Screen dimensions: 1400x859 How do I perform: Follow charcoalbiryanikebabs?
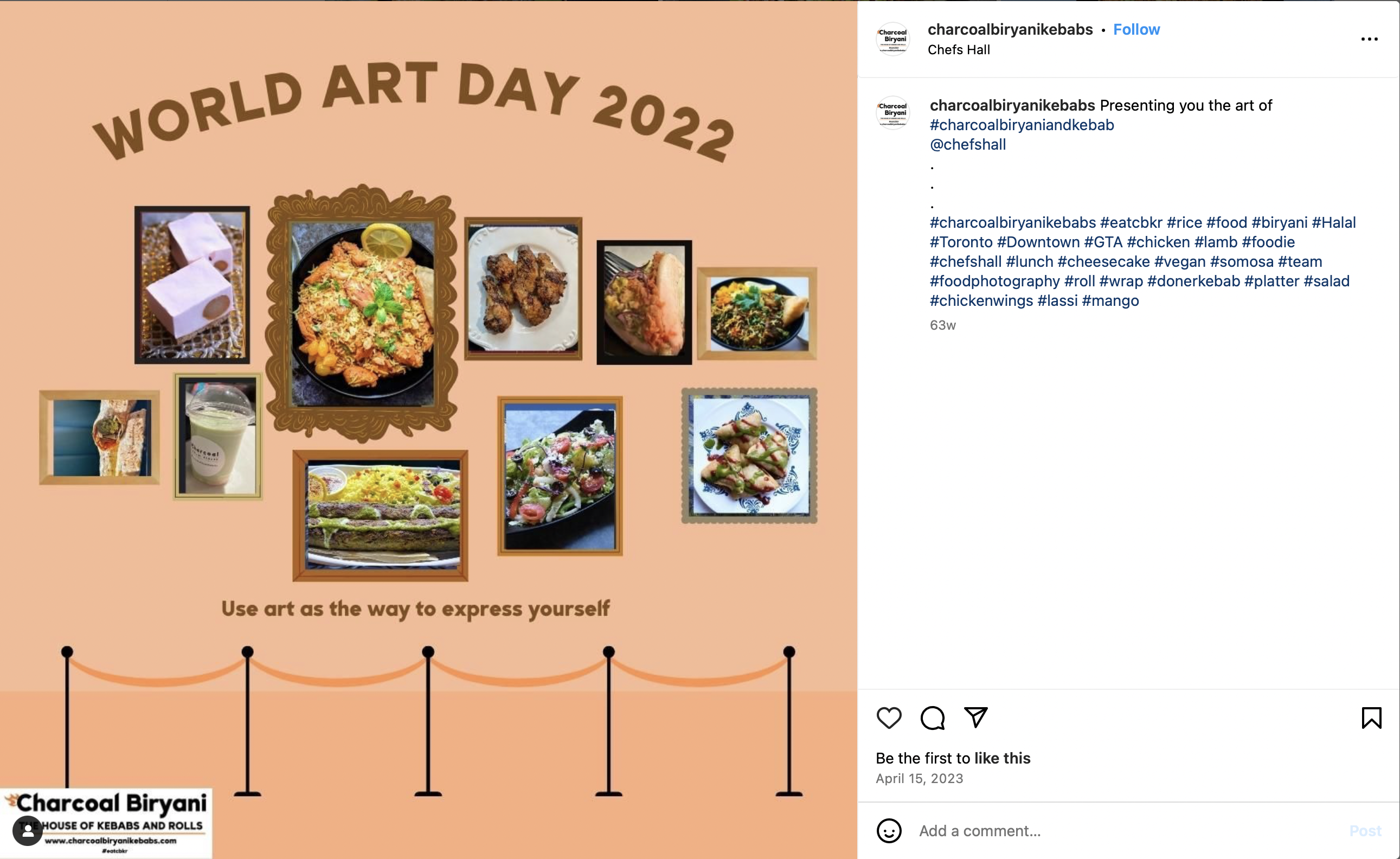[x=1136, y=29]
